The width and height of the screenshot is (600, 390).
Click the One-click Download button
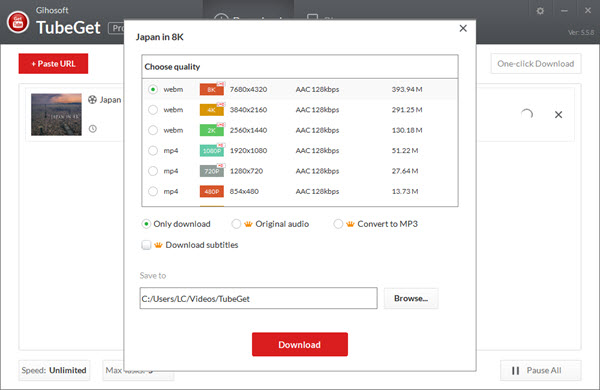coord(536,64)
